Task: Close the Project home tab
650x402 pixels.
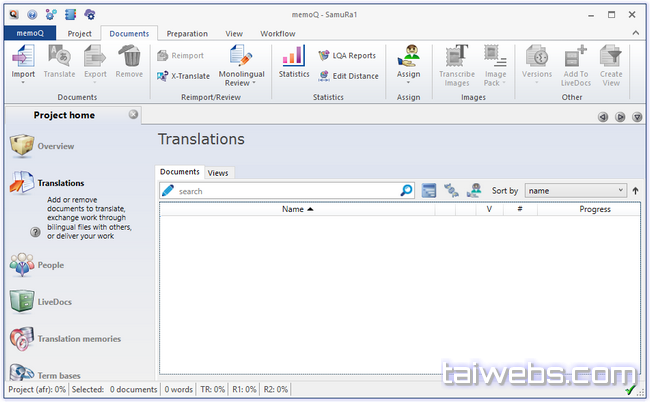Action: point(133,114)
